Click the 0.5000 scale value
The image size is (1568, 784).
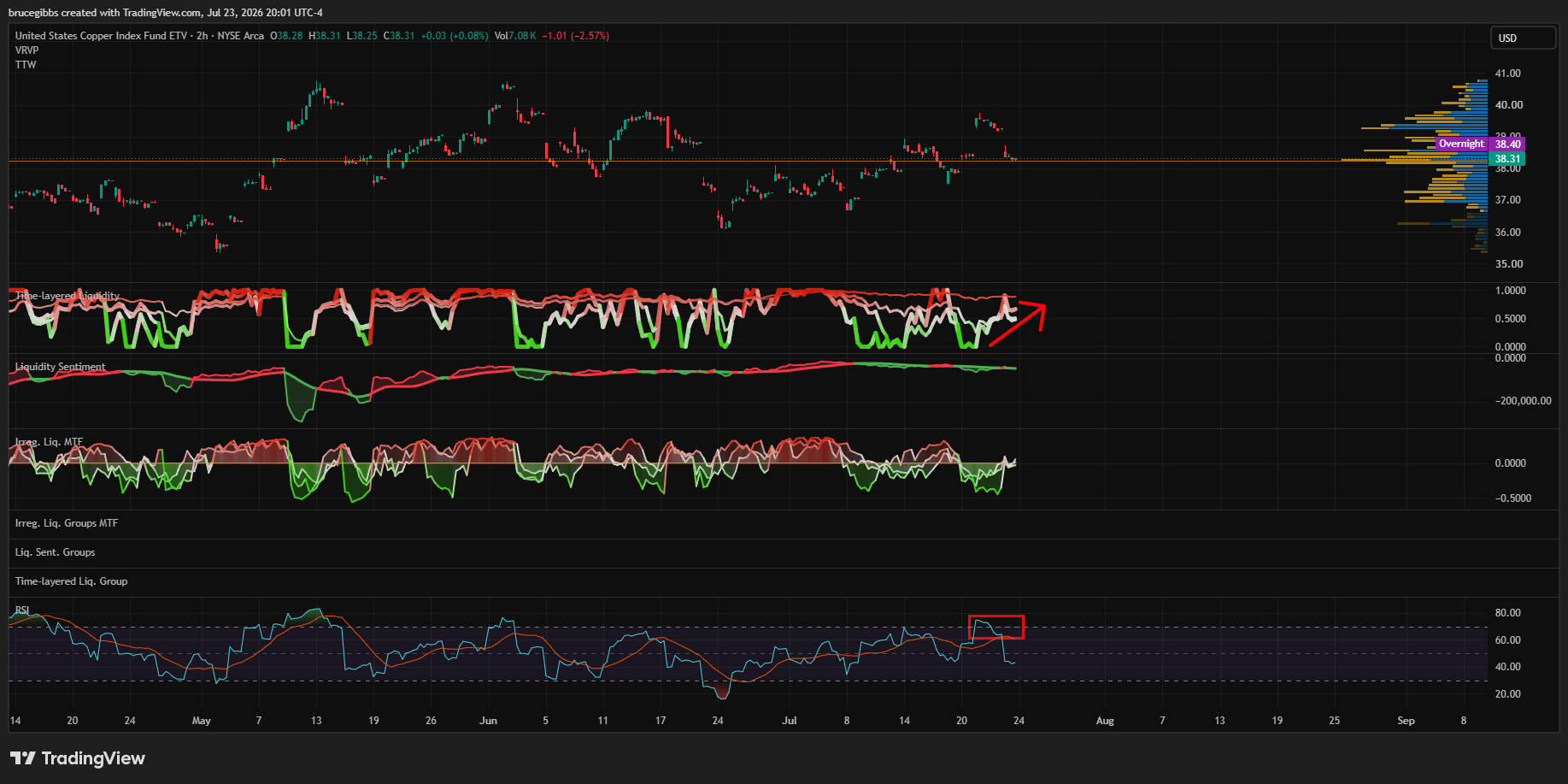[1510, 319]
